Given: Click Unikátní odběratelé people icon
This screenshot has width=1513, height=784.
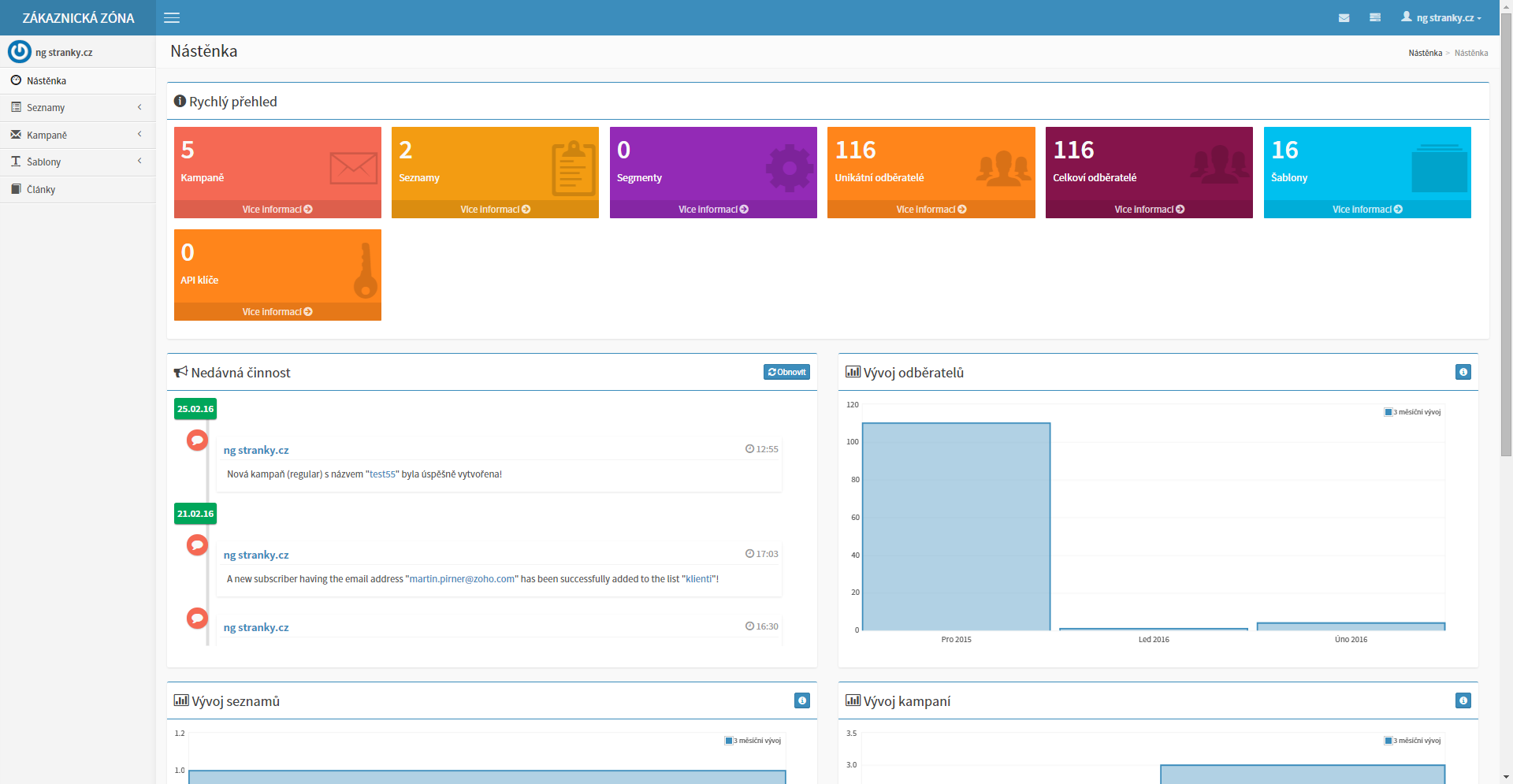Looking at the screenshot, I should 1003,168.
